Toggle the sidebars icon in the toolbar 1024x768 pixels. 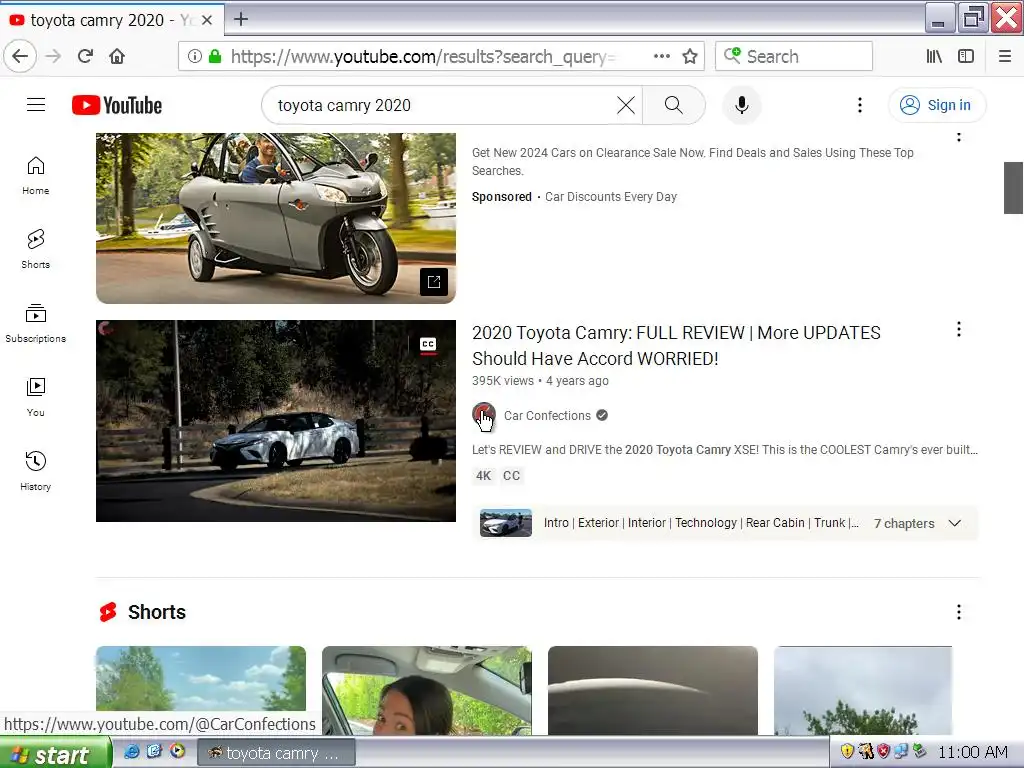966,56
